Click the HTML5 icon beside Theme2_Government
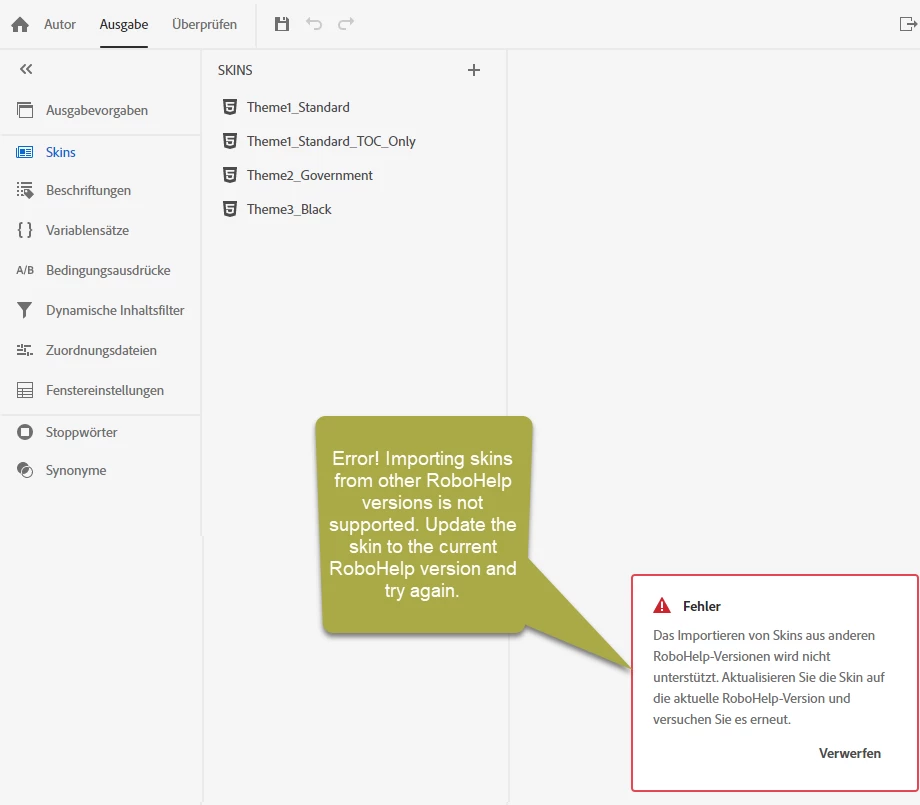920x805 pixels. click(x=230, y=175)
